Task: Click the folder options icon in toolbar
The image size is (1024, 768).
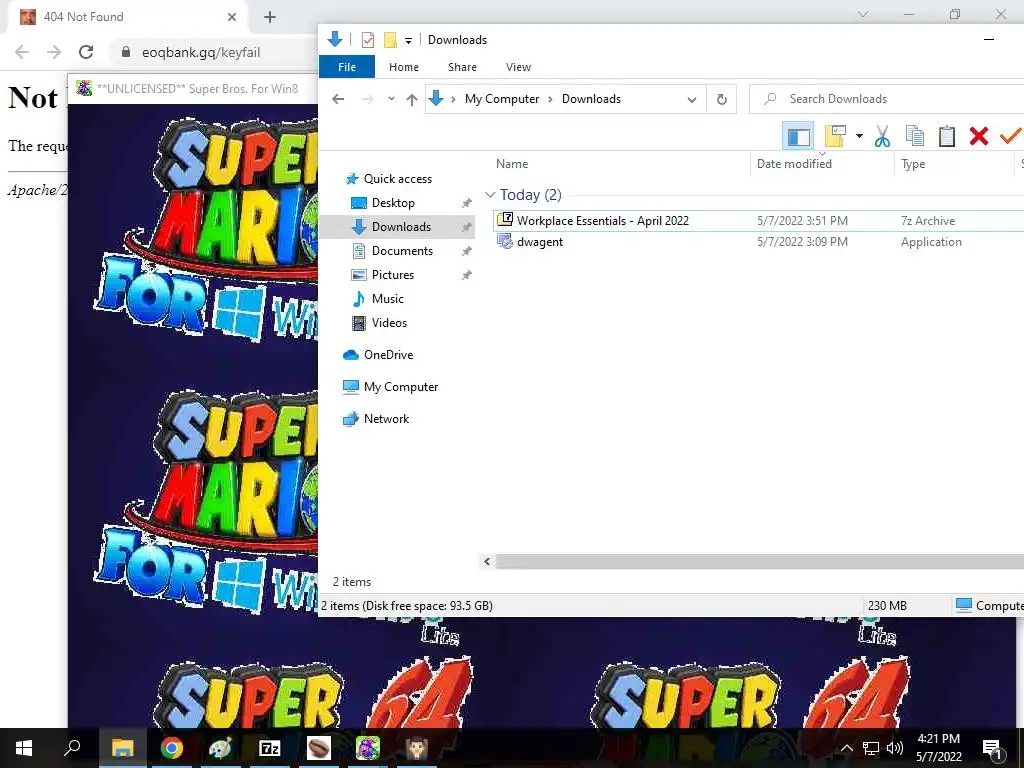Action: coord(835,136)
